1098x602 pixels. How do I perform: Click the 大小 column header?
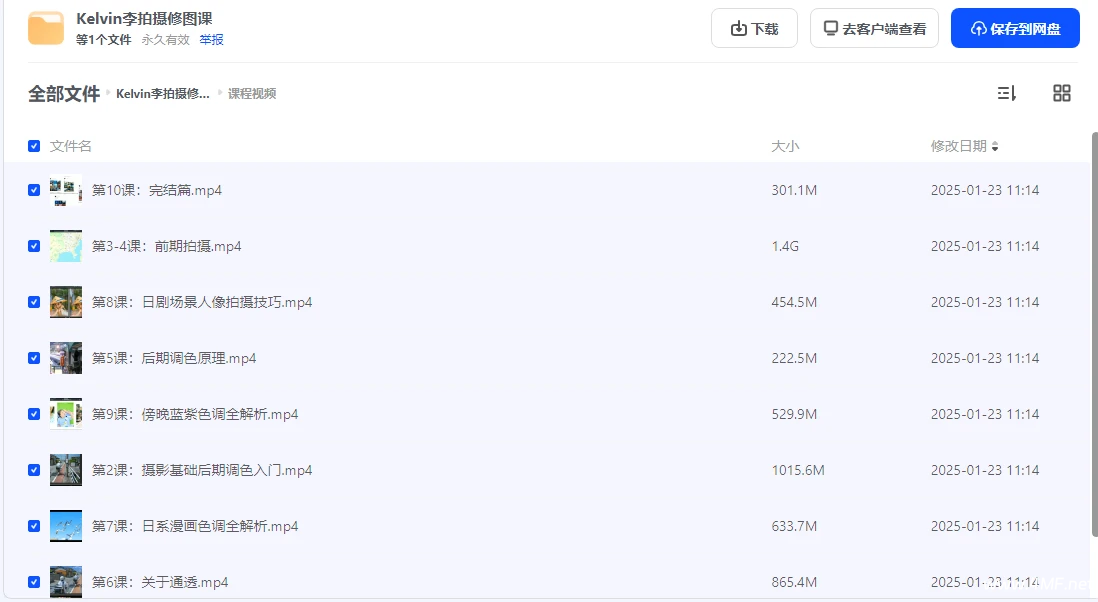click(x=785, y=146)
